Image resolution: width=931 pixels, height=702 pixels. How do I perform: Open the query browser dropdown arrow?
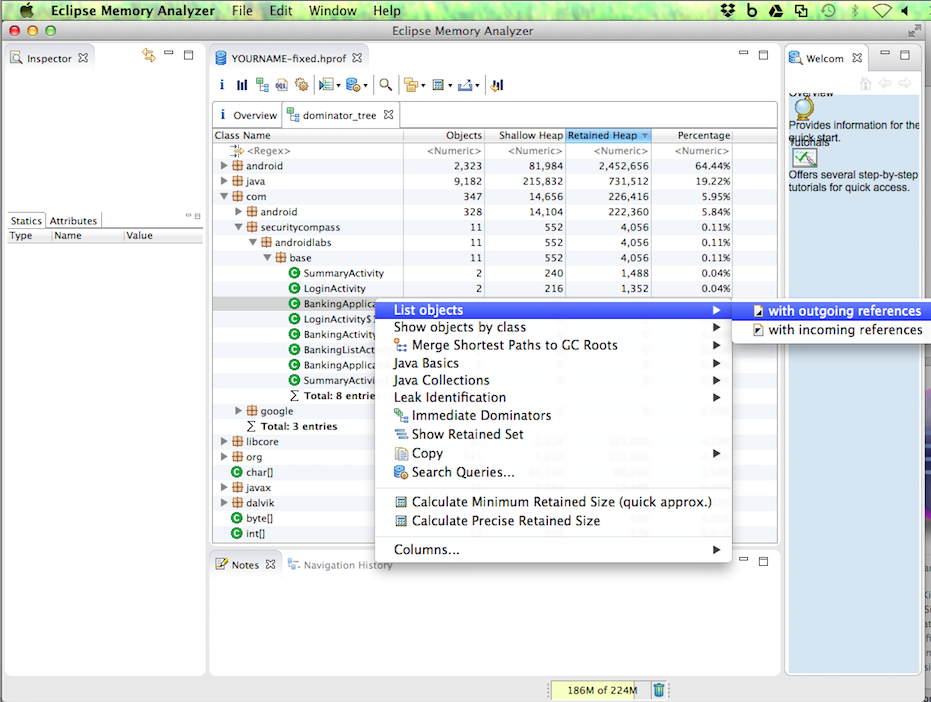tap(366, 86)
